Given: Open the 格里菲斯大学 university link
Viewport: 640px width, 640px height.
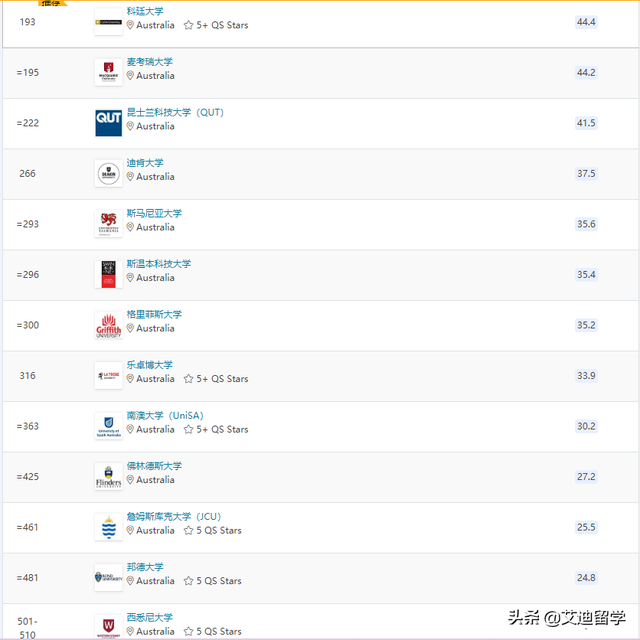Looking at the screenshot, I should [154, 314].
